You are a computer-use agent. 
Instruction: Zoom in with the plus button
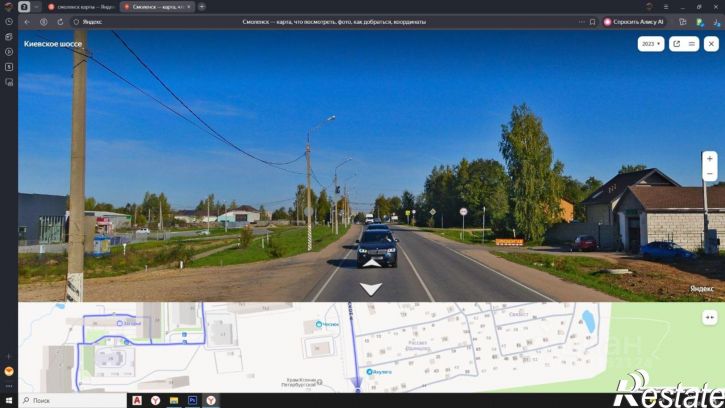(x=709, y=159)
